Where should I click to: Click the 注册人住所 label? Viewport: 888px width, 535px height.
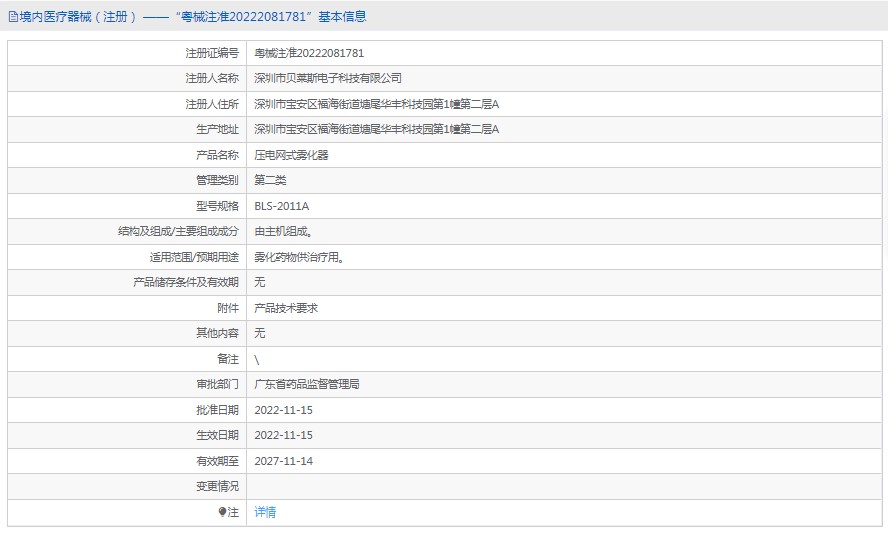click(x=212, y=104)
